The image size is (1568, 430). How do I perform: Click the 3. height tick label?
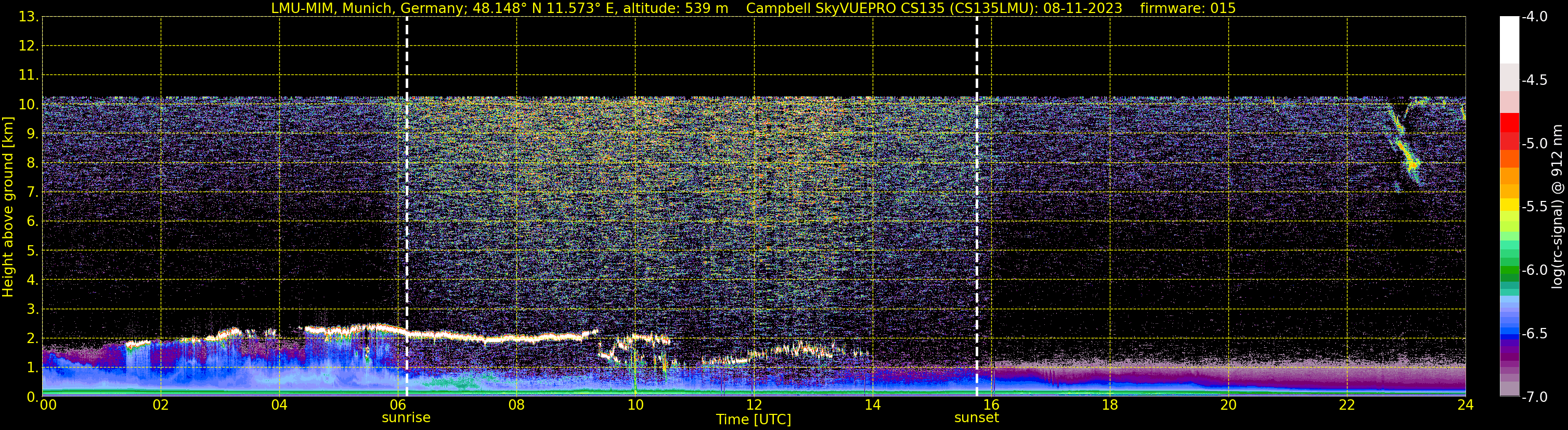tap(33, 309)
